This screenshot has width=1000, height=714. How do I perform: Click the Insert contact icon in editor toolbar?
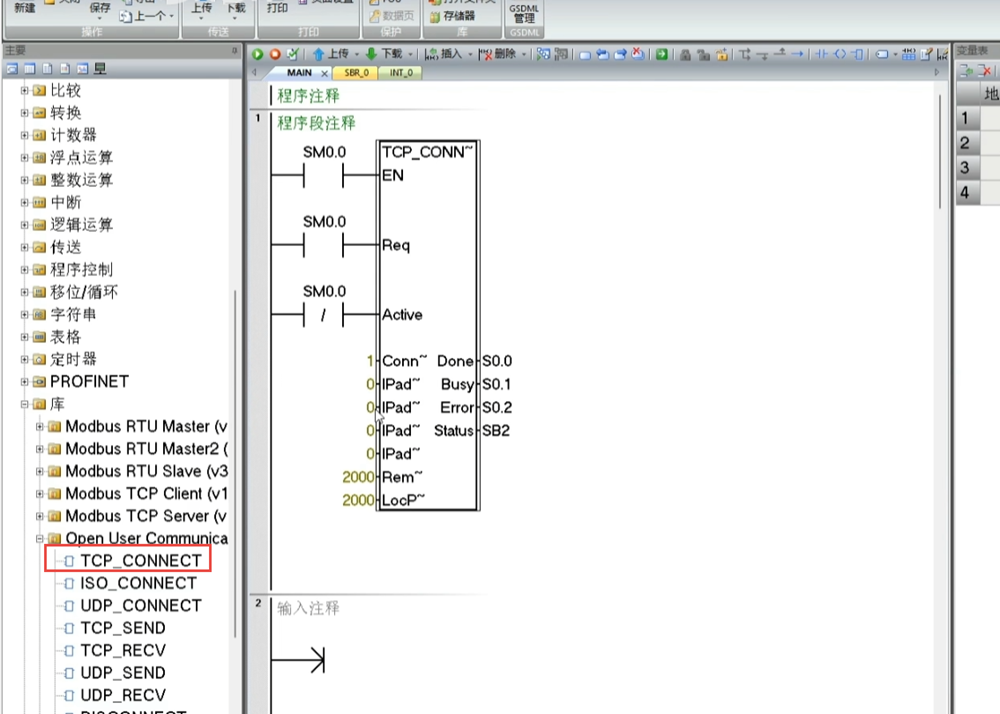821,54
